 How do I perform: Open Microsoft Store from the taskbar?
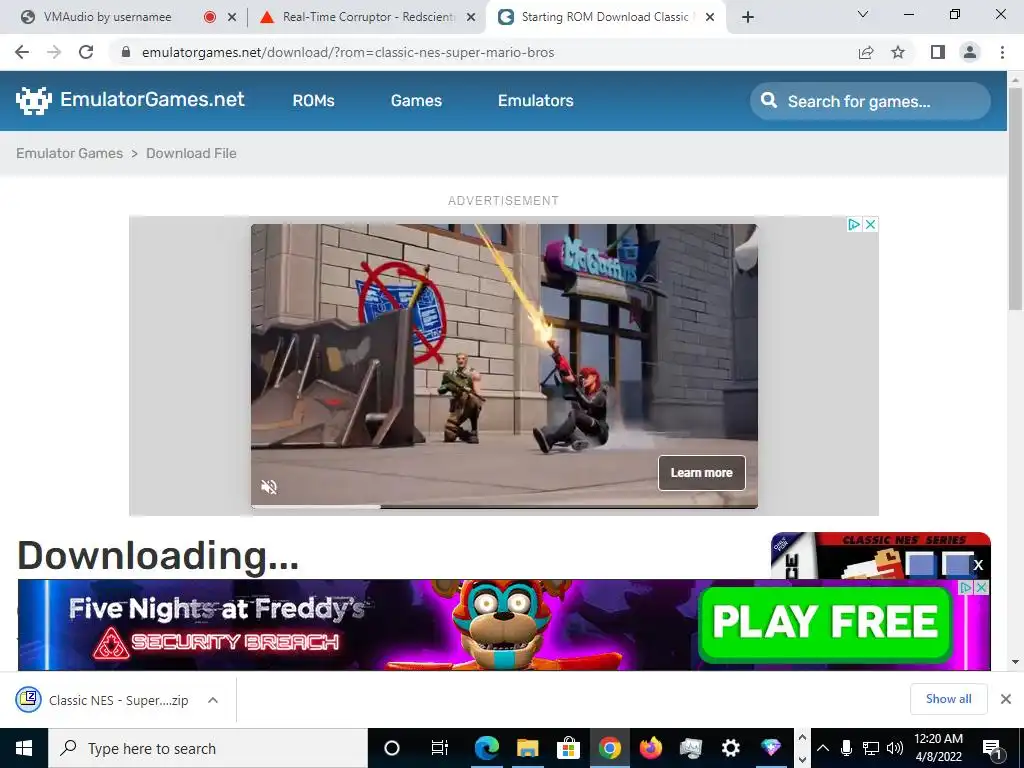coord(569,748)
